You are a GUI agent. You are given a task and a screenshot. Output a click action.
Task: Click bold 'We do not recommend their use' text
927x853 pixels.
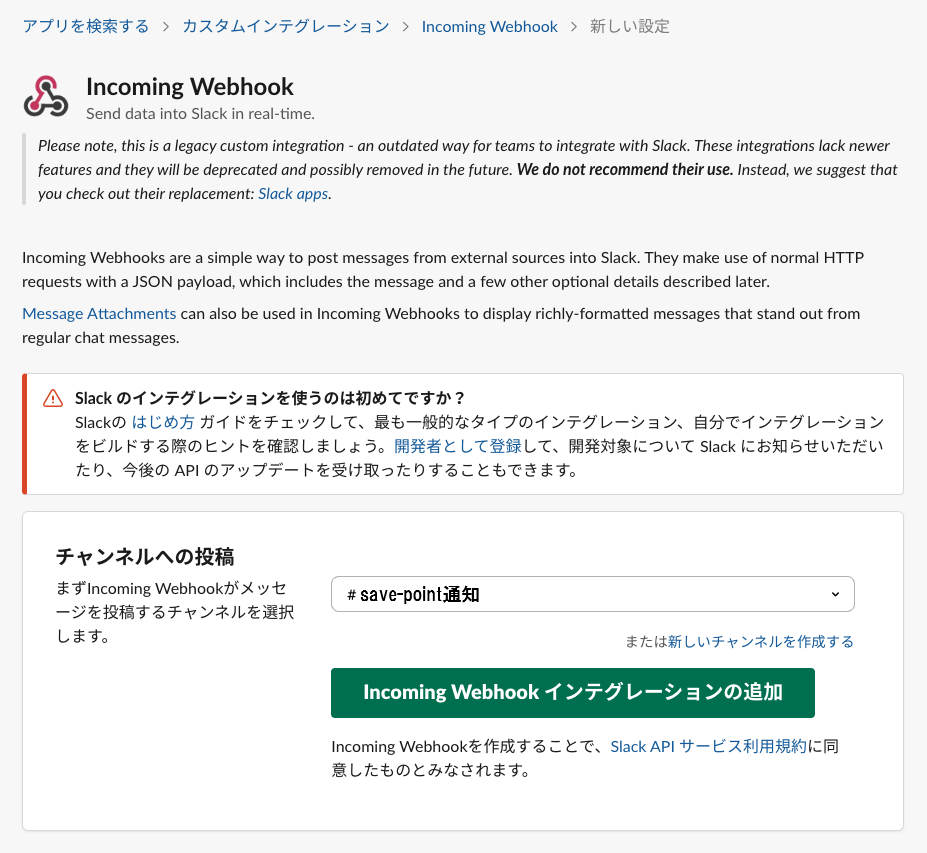(625, 169)
